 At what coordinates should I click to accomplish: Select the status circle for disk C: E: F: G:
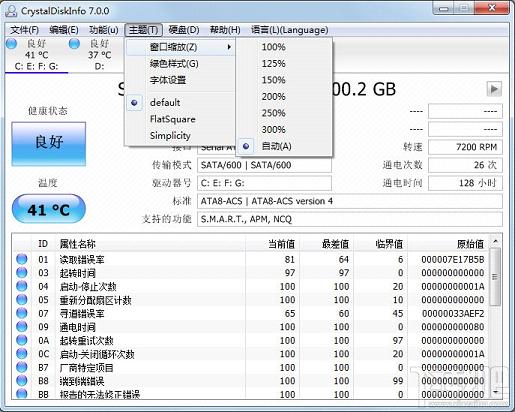point(11,44)
